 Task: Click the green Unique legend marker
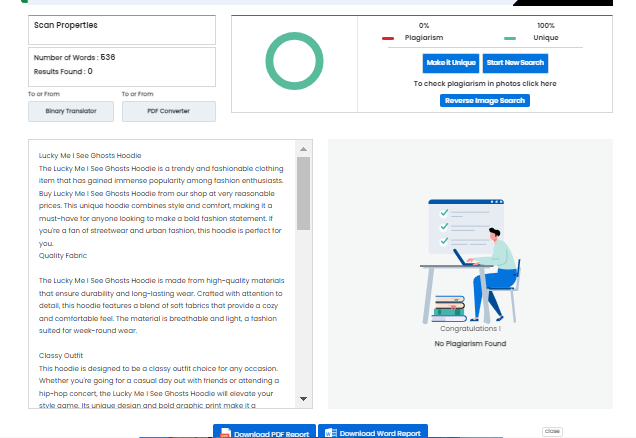[510, 39]
